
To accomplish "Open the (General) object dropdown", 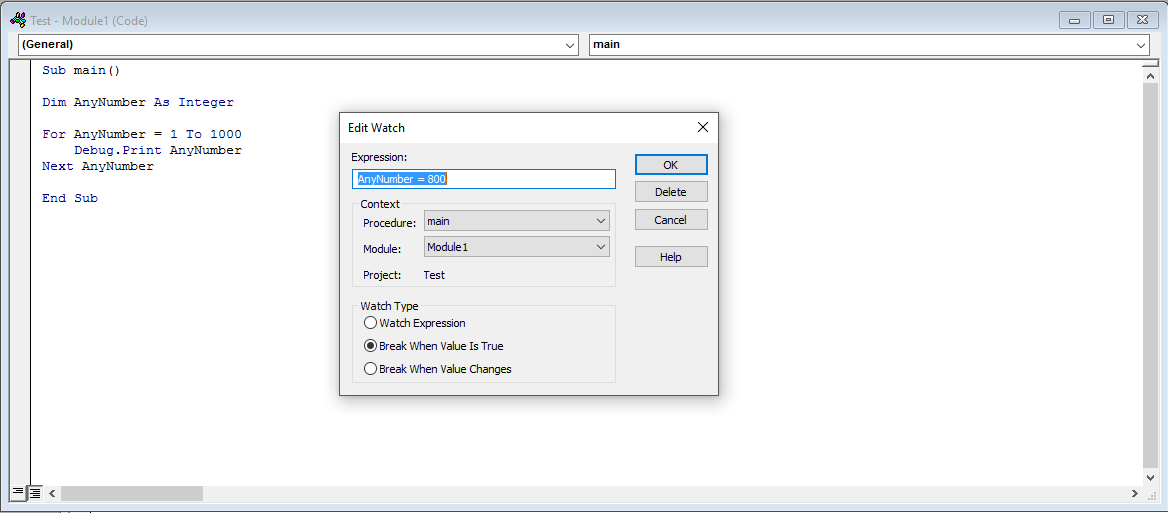I will pos(298,45).
